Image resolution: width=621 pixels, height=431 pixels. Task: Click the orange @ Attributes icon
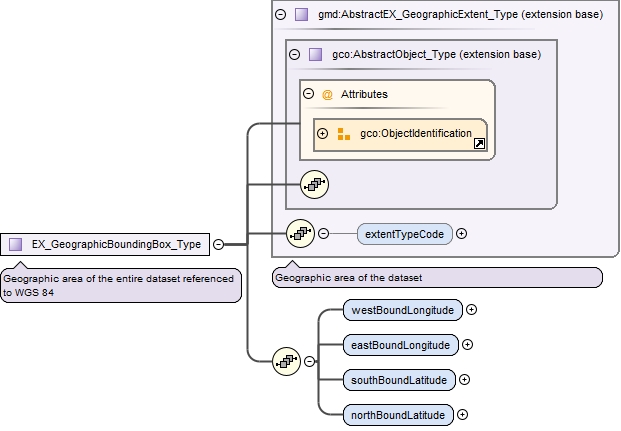327,94
